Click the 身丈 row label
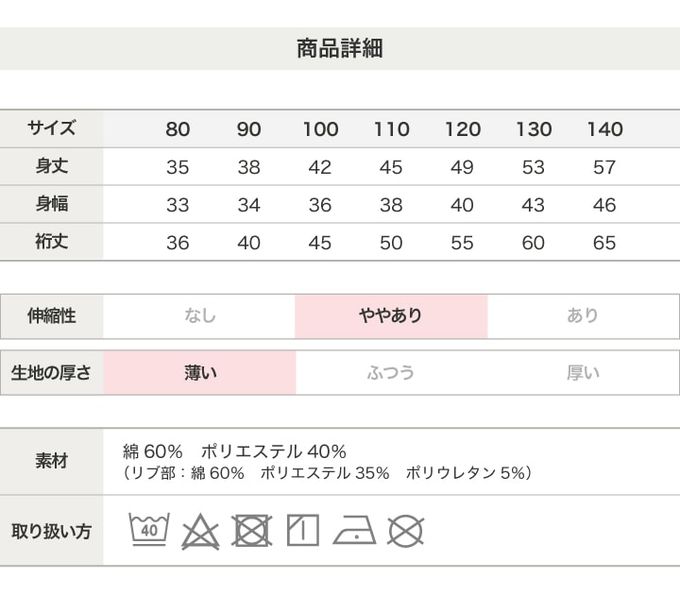Screen dimensions: 680x595 [x=51, y=166]
